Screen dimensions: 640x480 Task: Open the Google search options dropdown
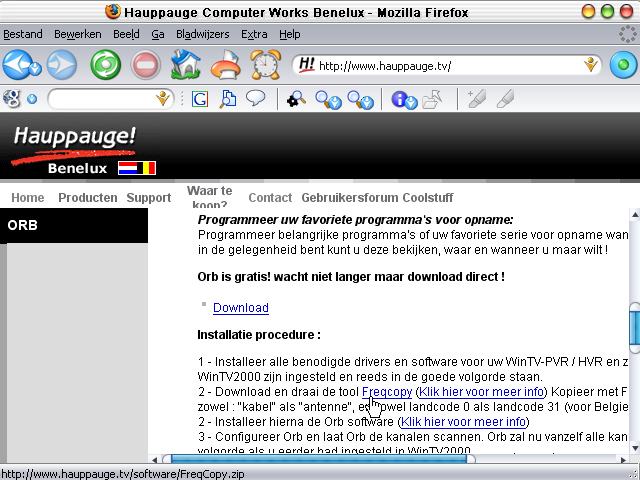(x=32, y=99)
